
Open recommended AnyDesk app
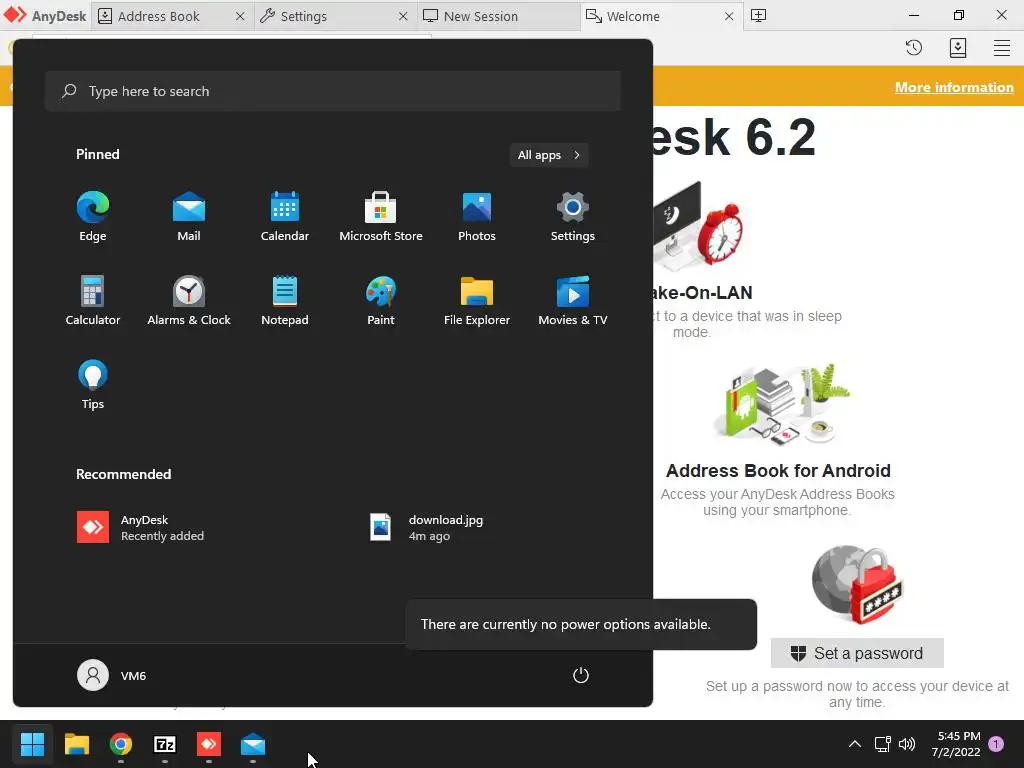coord(140,528)
